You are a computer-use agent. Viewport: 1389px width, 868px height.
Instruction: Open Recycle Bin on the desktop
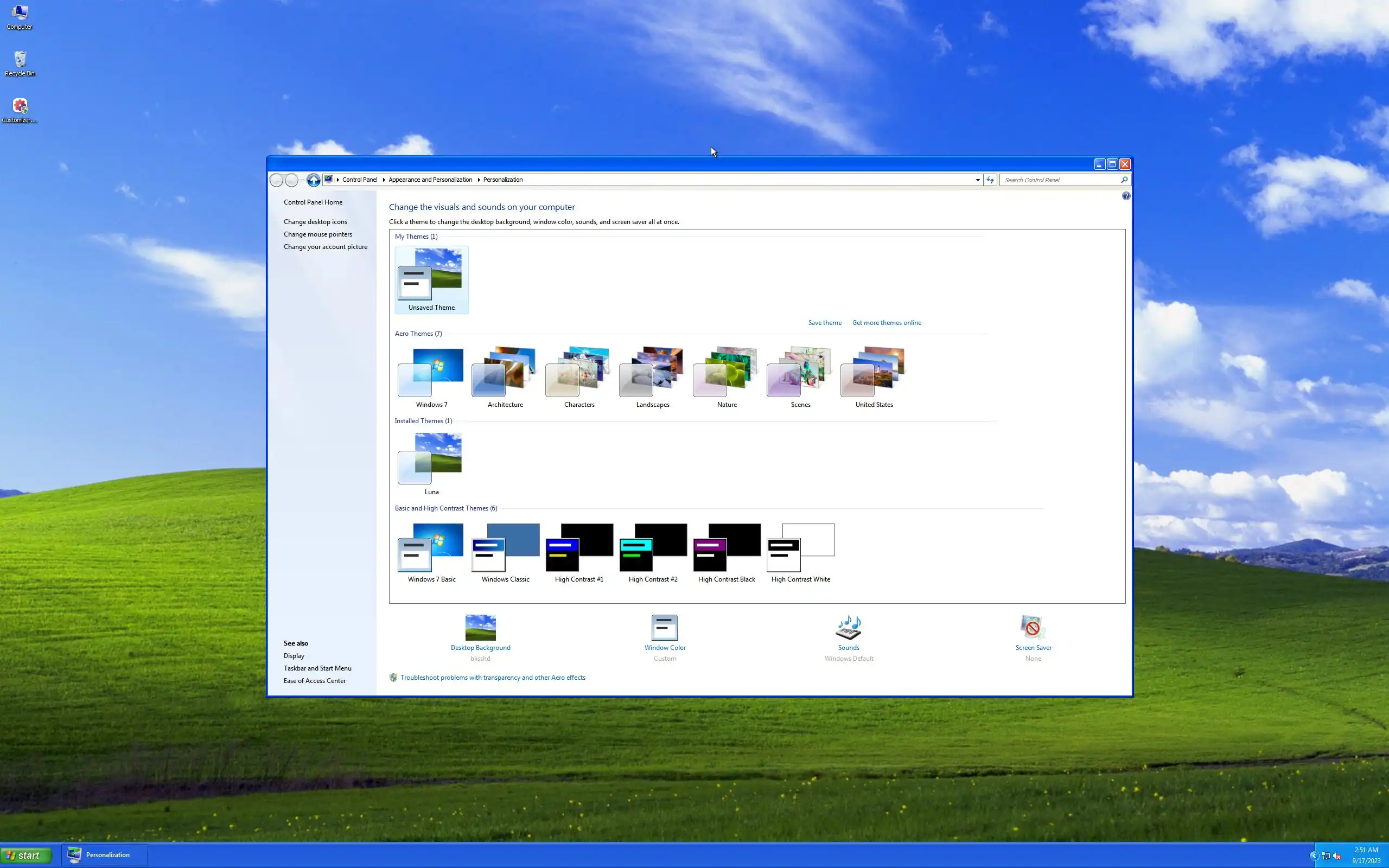pos(20,63)
